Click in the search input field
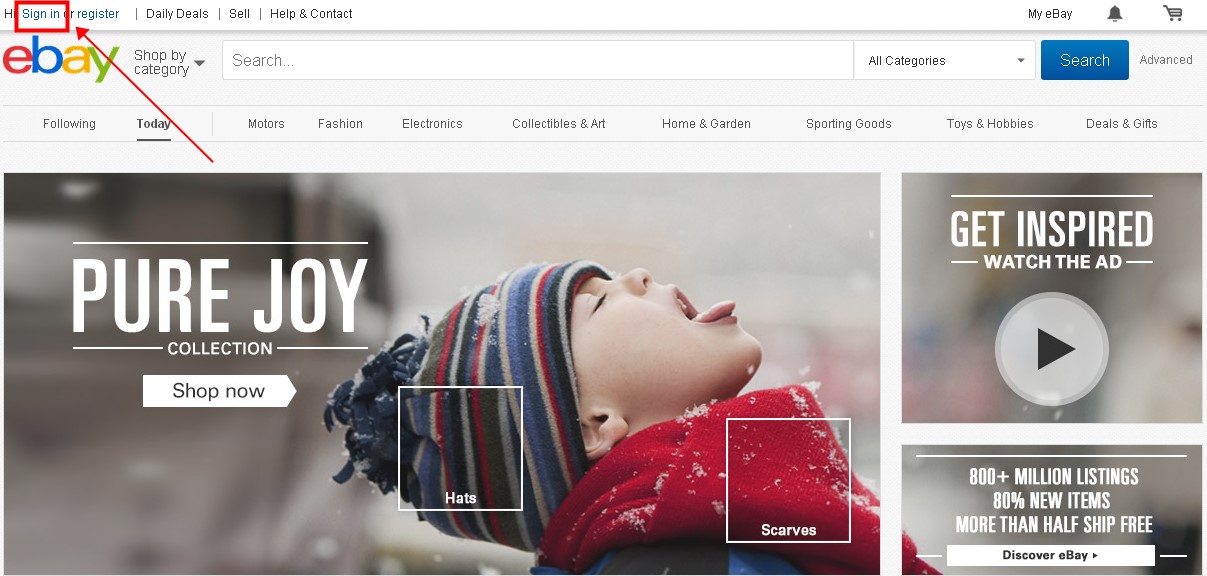 [x=538, y=60]
